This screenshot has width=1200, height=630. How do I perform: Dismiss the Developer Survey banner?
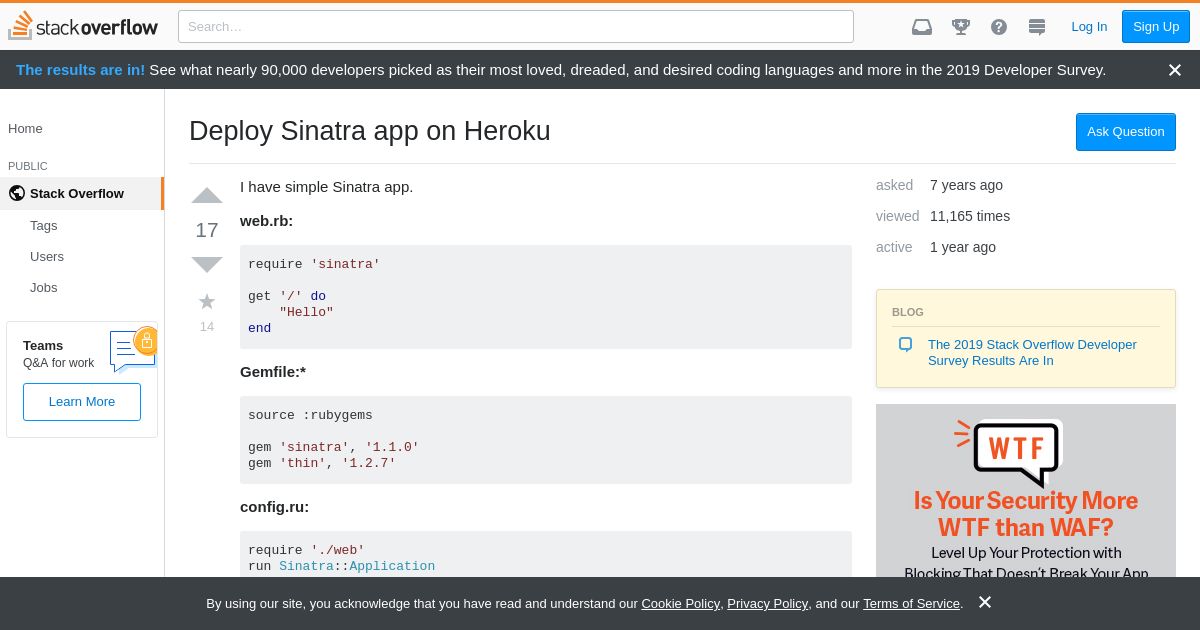click(x=1175, y=70)
